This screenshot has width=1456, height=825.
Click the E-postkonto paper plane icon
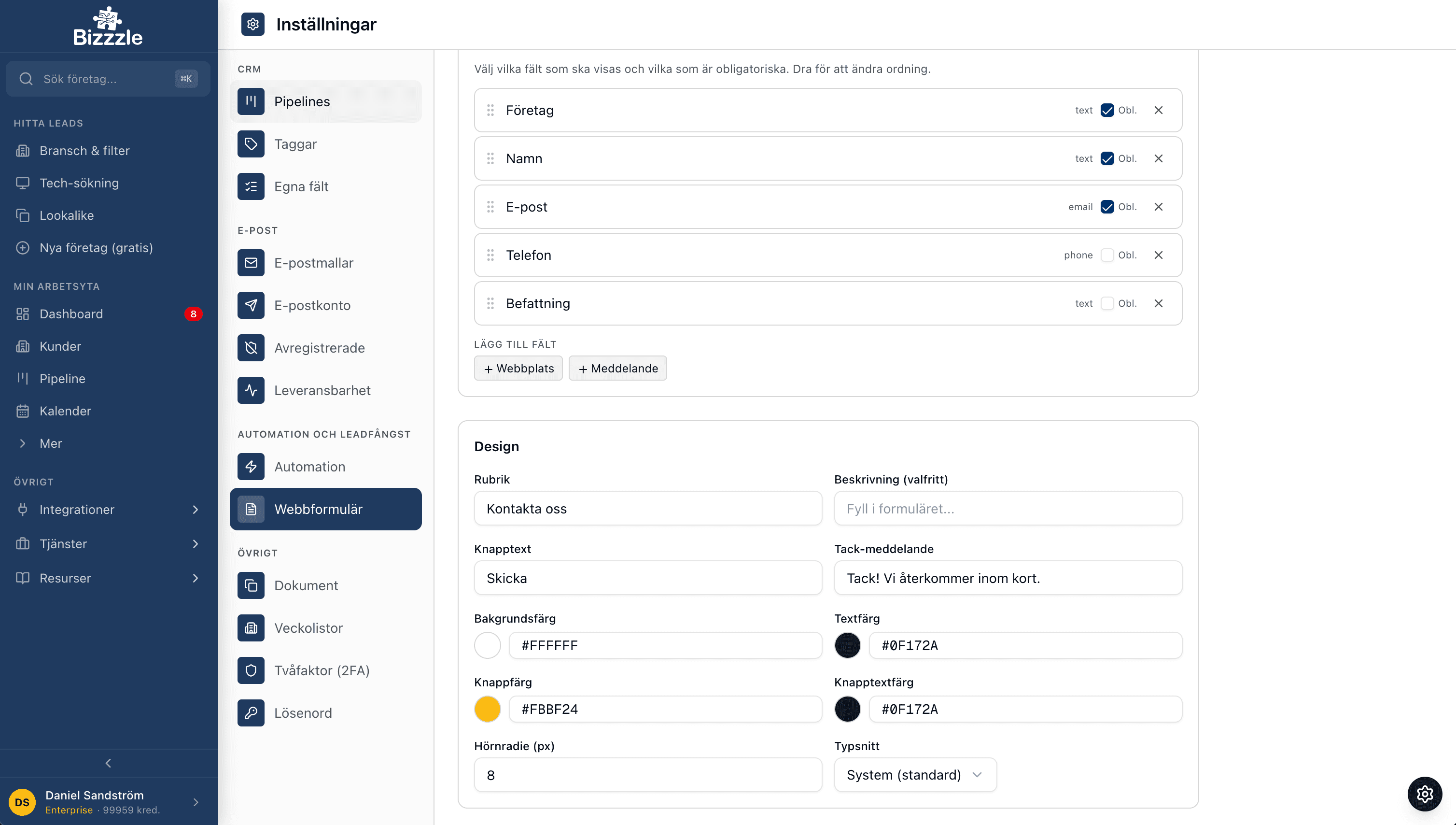251,305
